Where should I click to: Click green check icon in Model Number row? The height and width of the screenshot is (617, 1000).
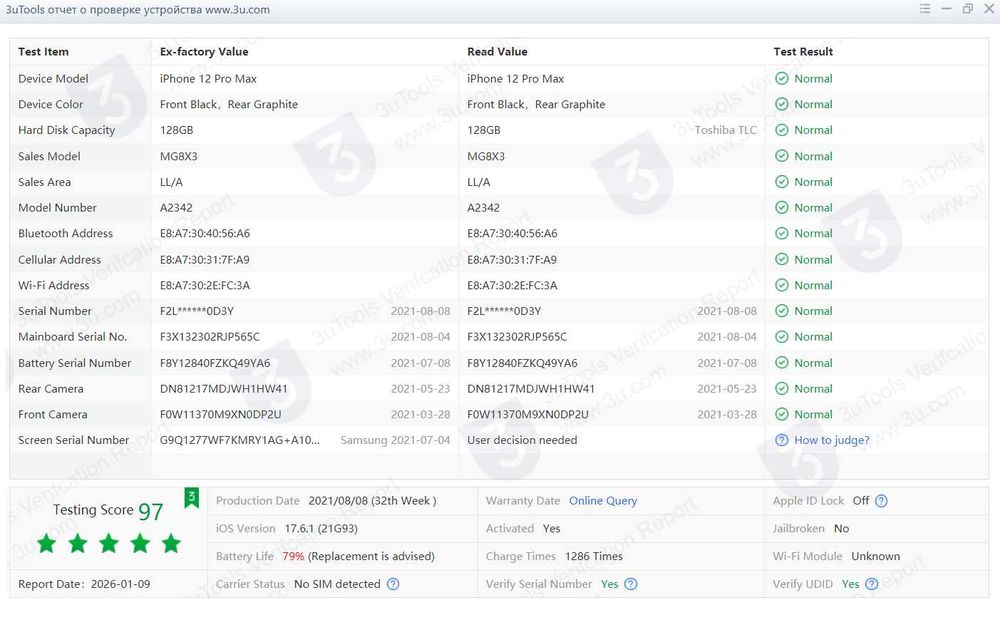point(781,207)
